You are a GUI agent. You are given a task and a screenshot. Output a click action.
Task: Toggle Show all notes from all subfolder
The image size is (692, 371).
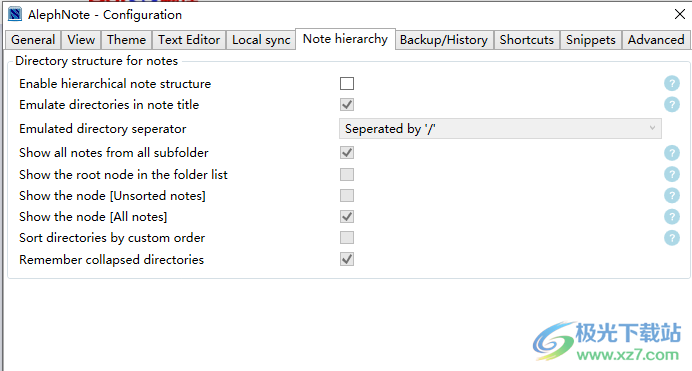tap(347, 153)
